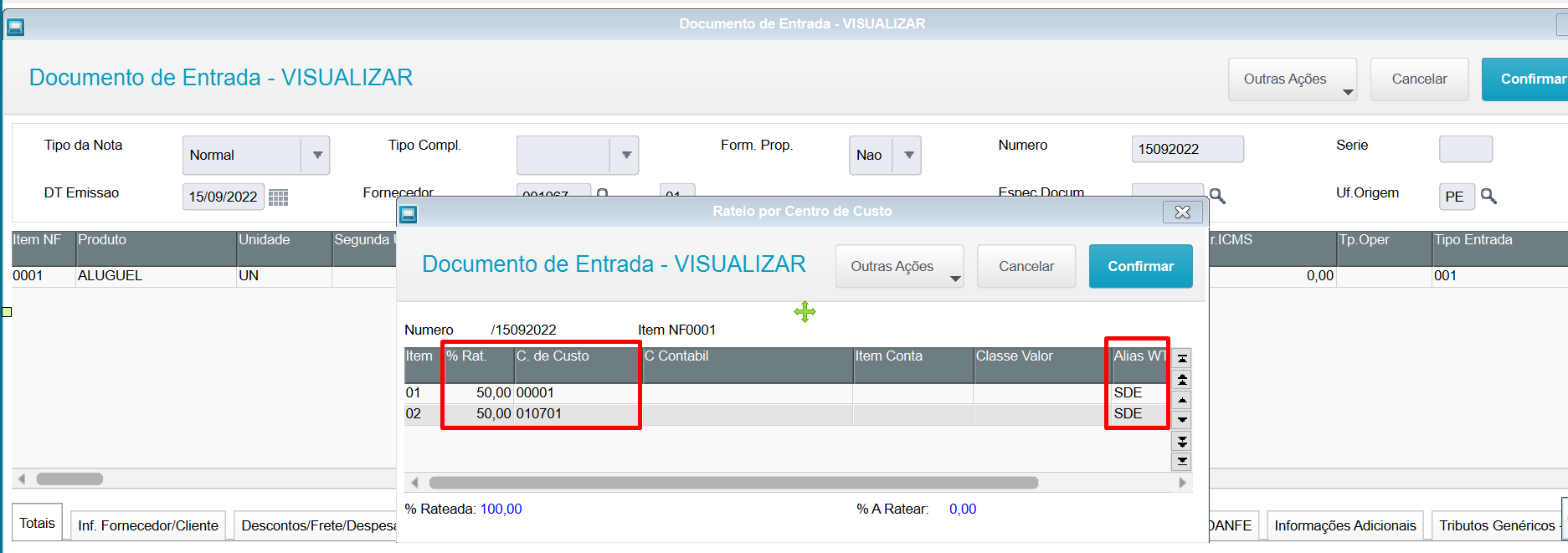Open the DT Emissao calendar picker icon

click(278, 197)
